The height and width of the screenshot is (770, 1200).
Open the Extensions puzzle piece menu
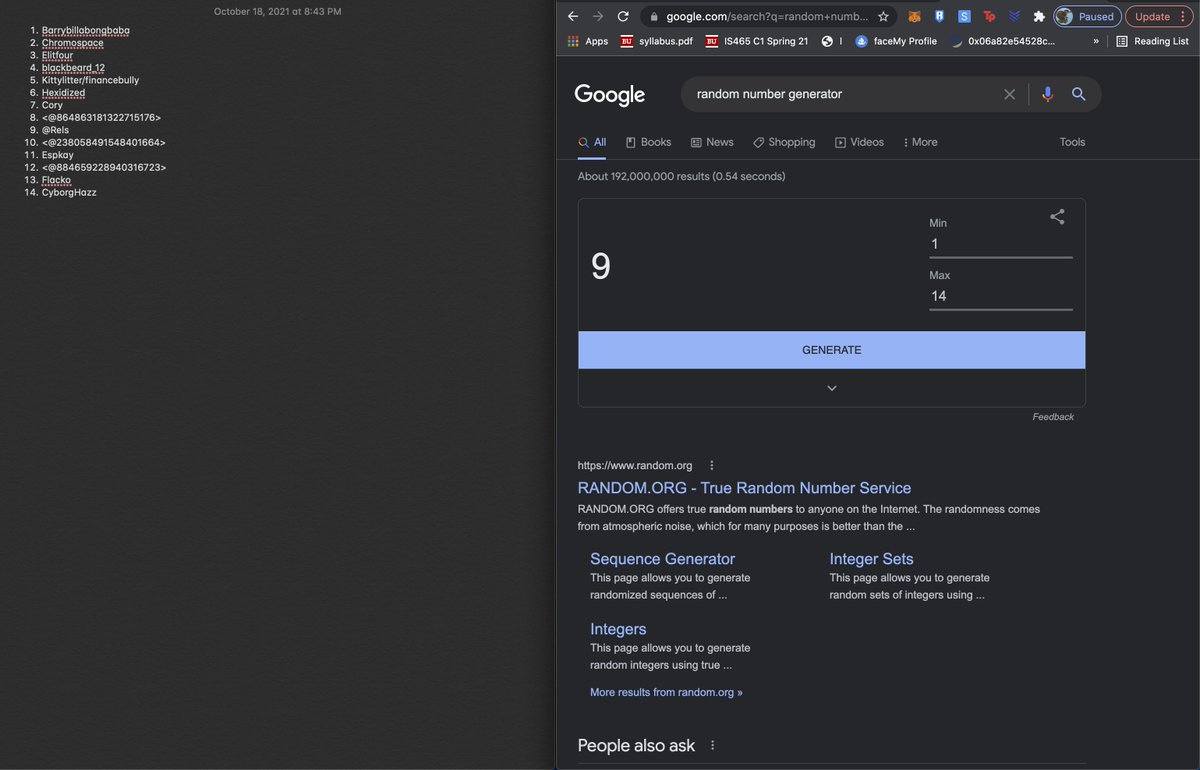pyautogui.click(x=1039, y=16)
